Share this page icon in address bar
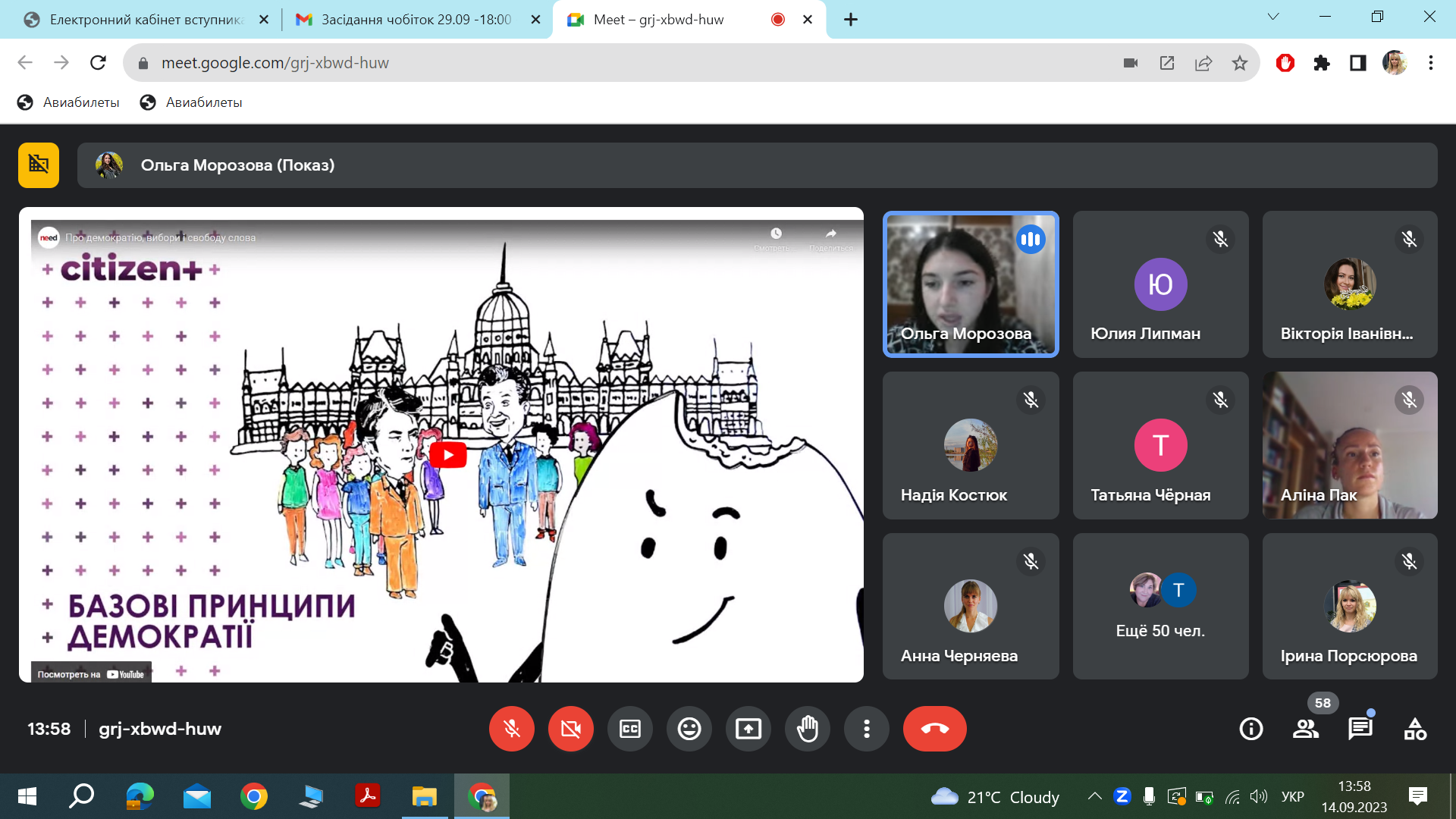1456x819 pixels. [x=1203, y=63]
